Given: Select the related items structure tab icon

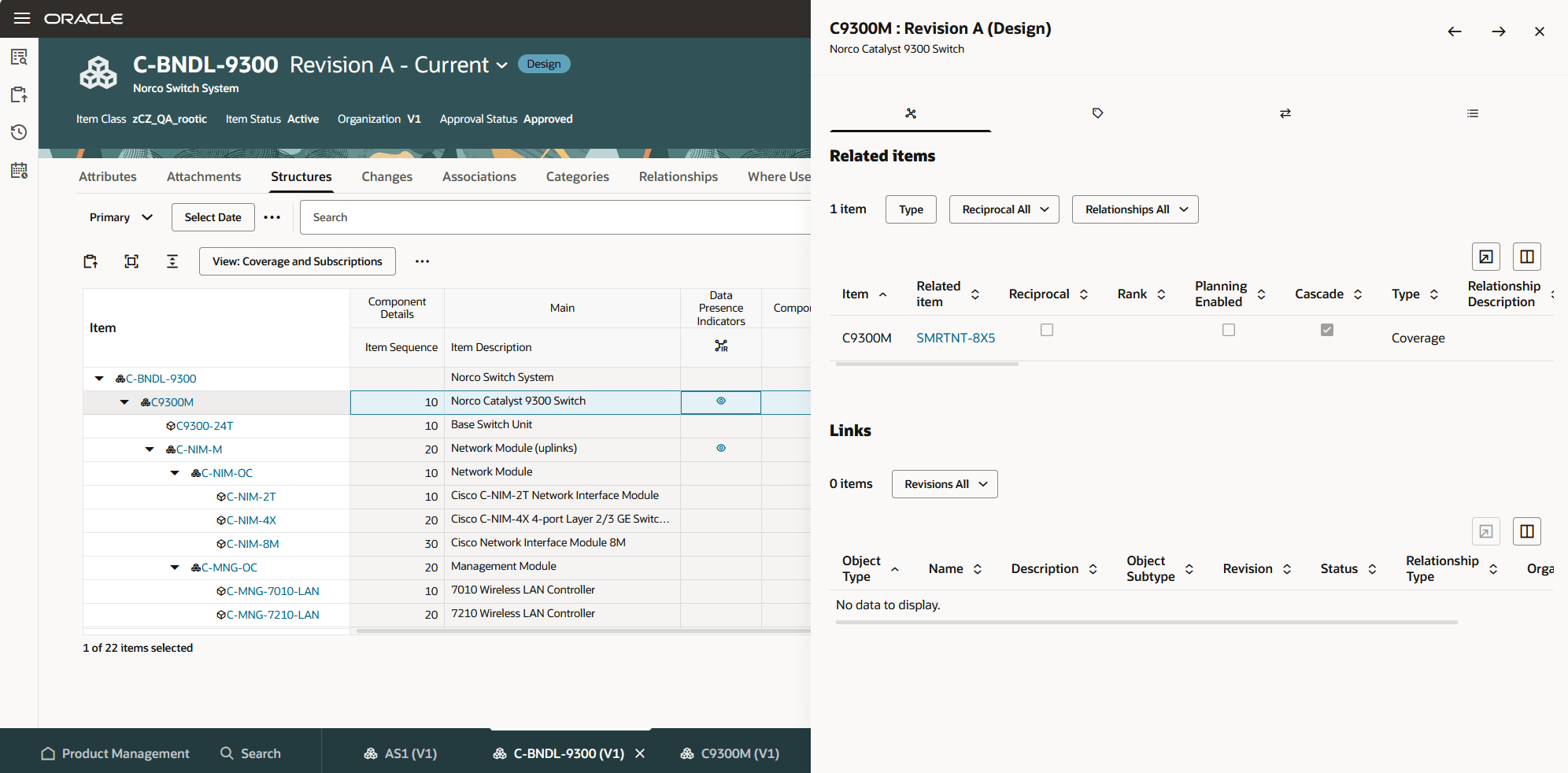Looking at the screenshot, I should pyautogui.click(x=911, y=113).
